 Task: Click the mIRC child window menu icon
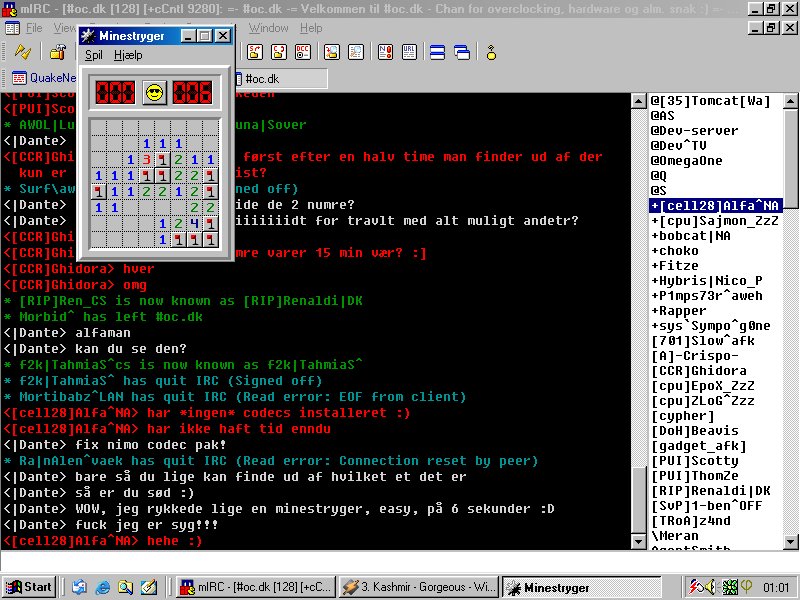coord(12,28)
